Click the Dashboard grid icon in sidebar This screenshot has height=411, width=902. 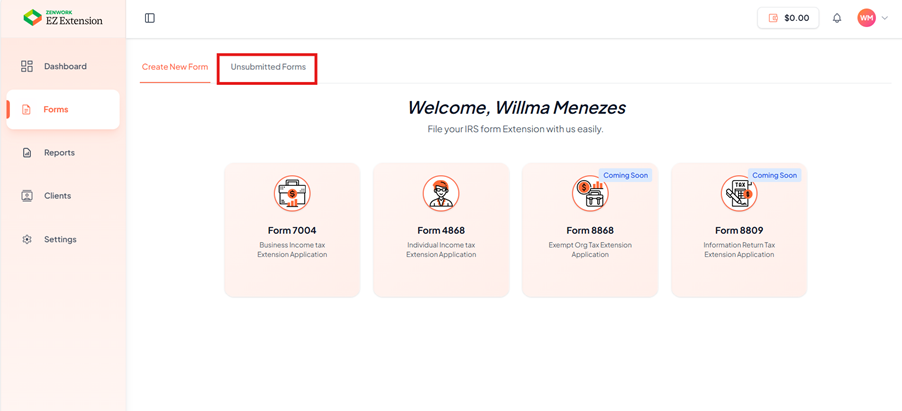pos(27,66)
